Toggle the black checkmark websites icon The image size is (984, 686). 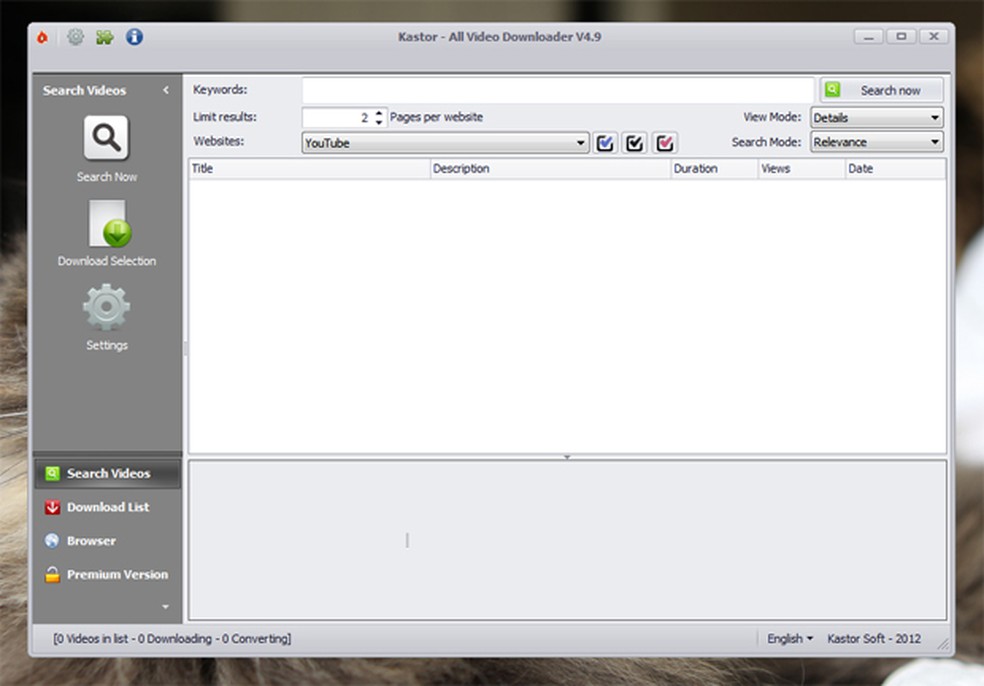(634, 143)
